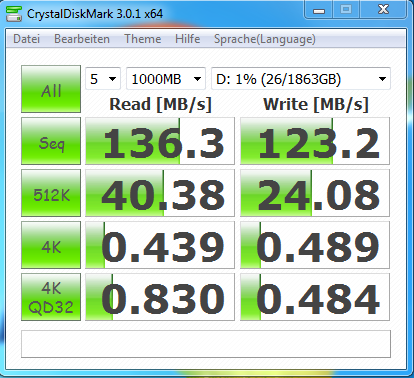
Task: Close the CrystalDiskMark window
Action: (384, 10)
